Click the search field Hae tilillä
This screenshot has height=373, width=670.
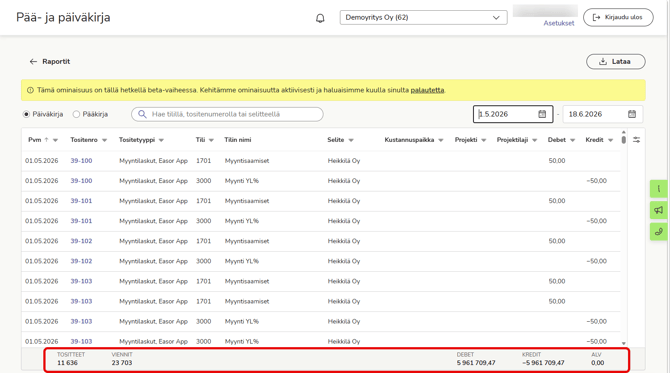(227, 114)
